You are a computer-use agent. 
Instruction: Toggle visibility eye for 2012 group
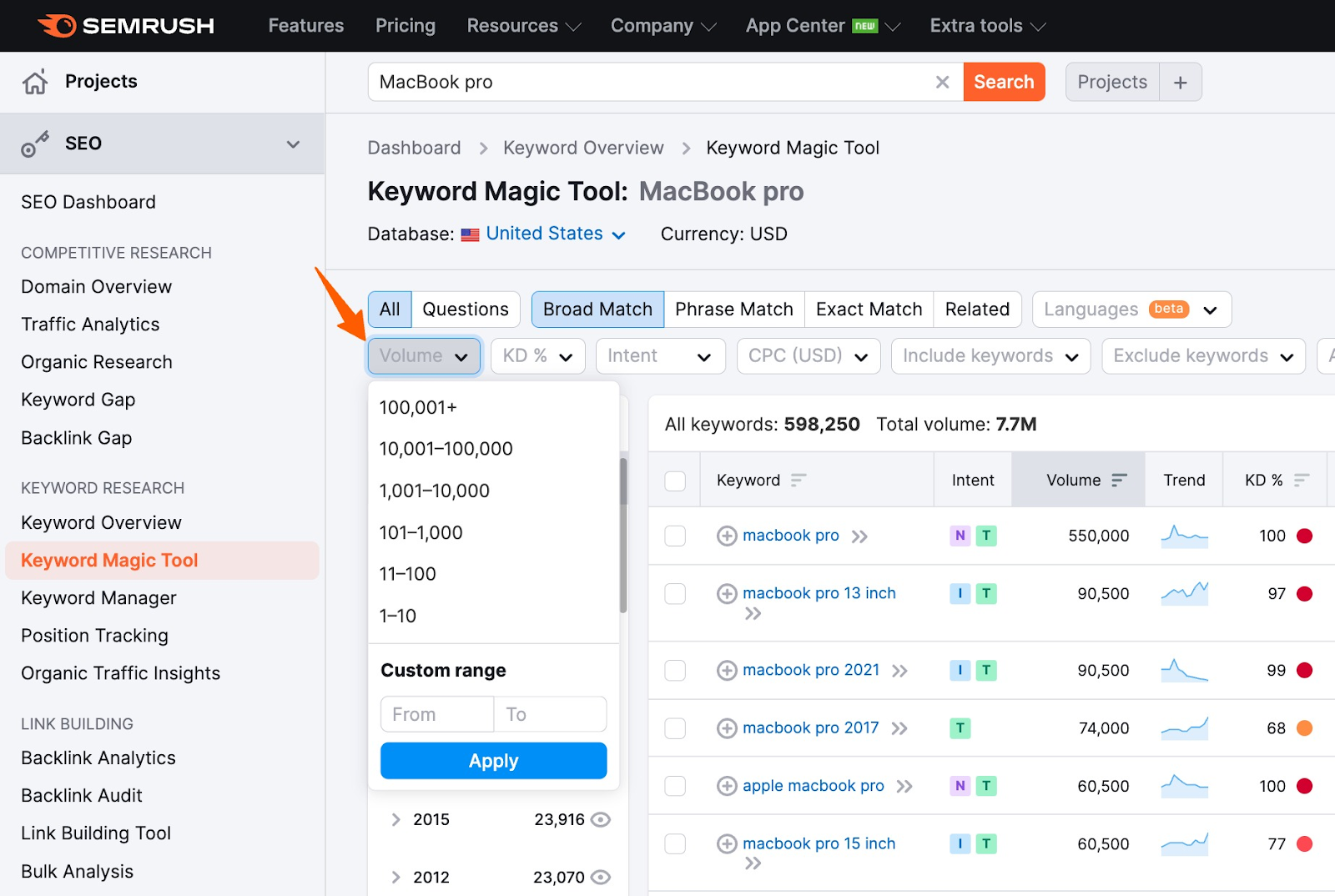tap(601, 877)
